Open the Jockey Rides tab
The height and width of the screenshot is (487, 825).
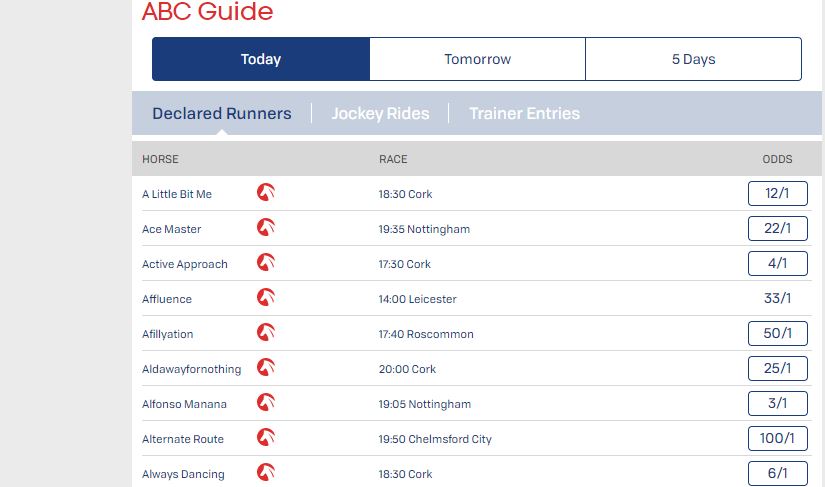380,114
